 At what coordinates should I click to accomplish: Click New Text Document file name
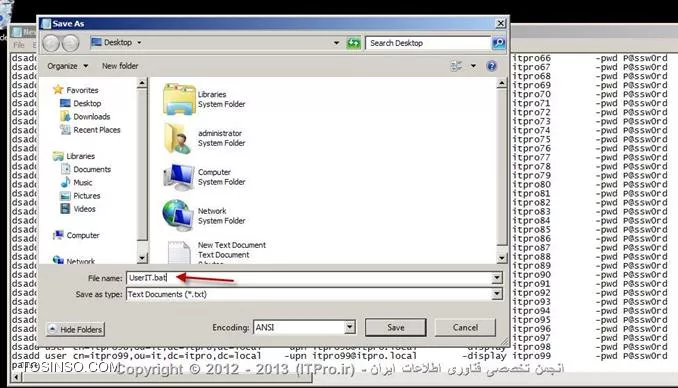tap(232, 245)
